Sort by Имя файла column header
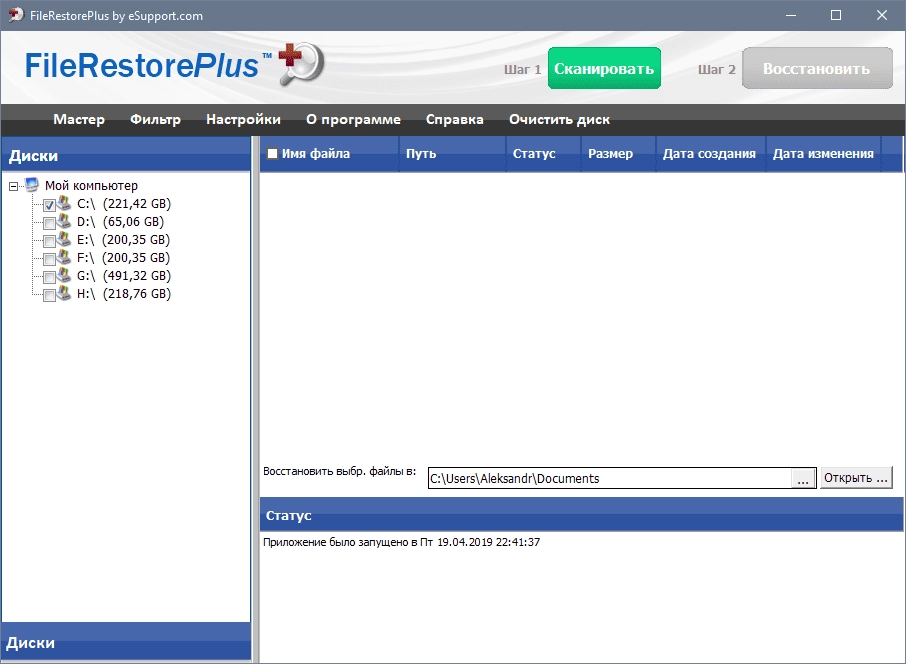 329,154
